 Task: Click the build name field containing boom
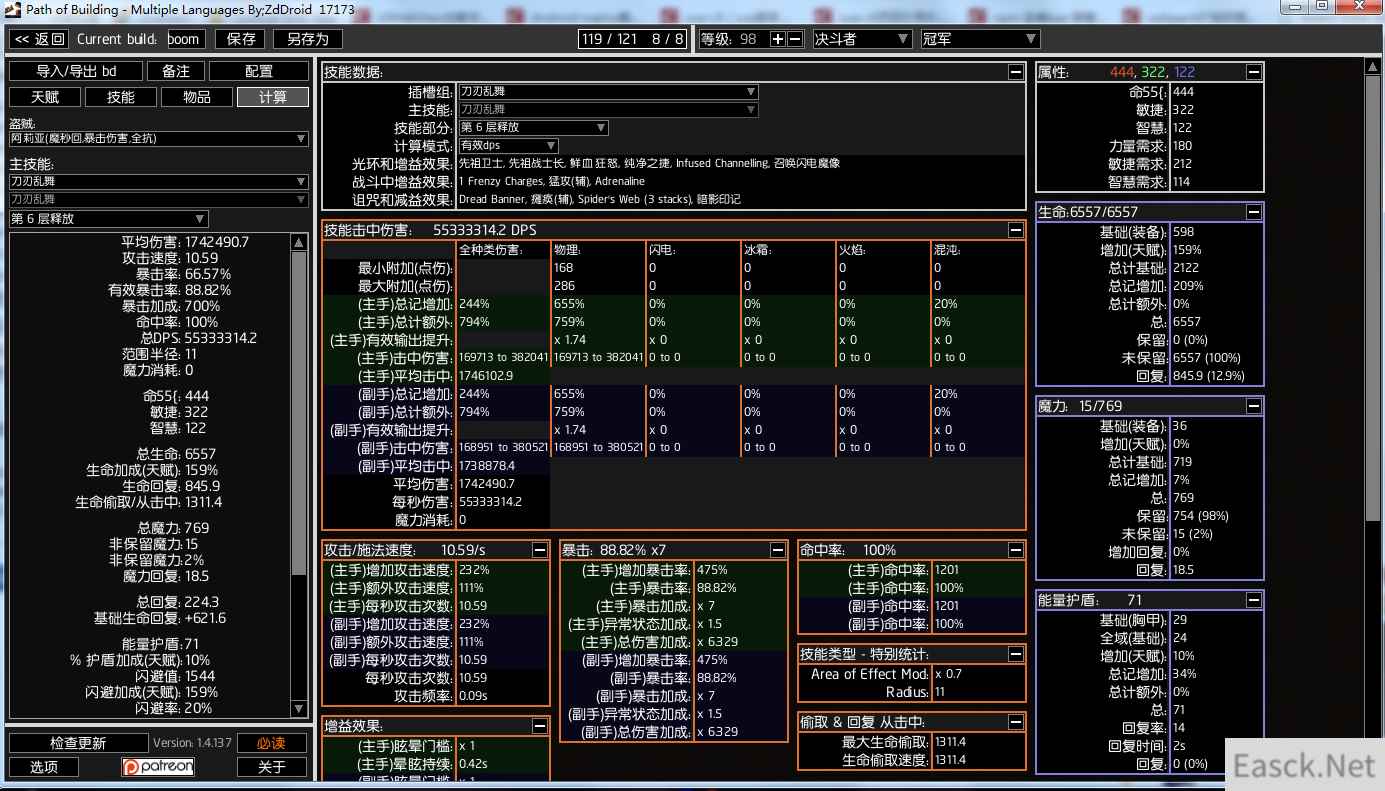(x=184, y=39)
